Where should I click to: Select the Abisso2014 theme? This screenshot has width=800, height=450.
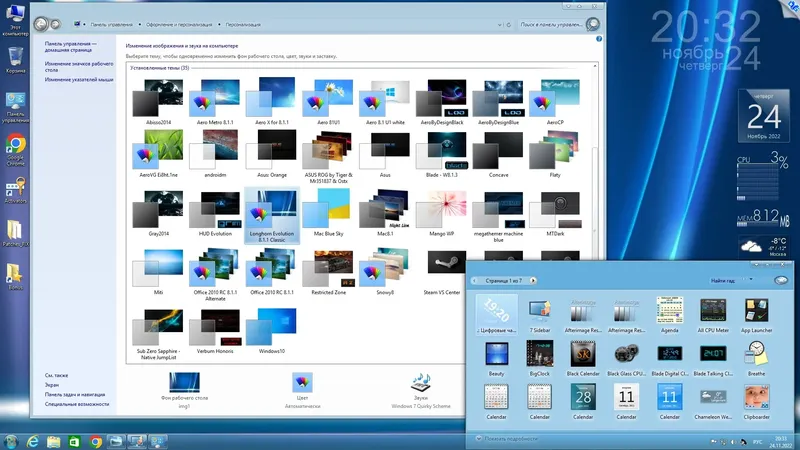[158, 102]
